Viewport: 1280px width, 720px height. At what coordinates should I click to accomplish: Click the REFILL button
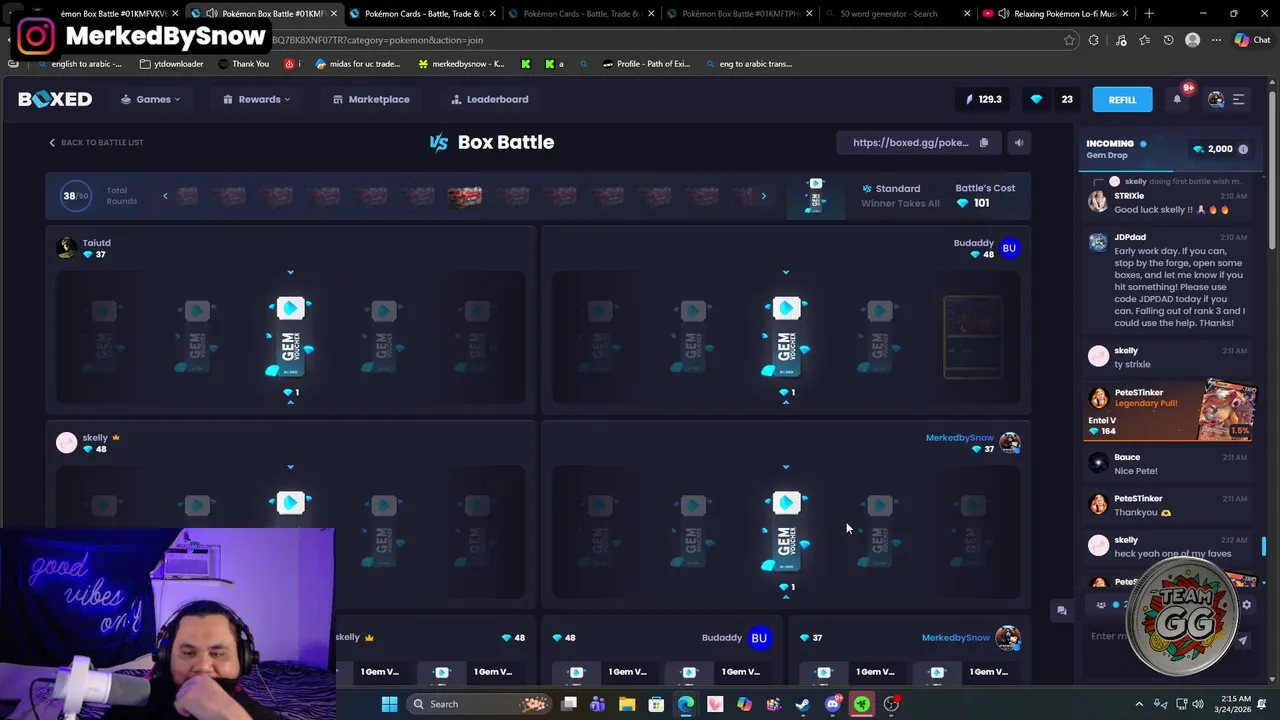1122,99
